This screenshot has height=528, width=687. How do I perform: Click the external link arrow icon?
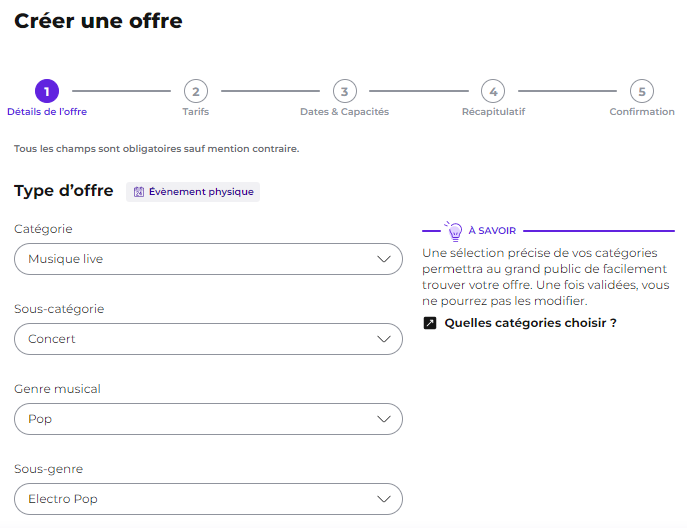[430, 323]
